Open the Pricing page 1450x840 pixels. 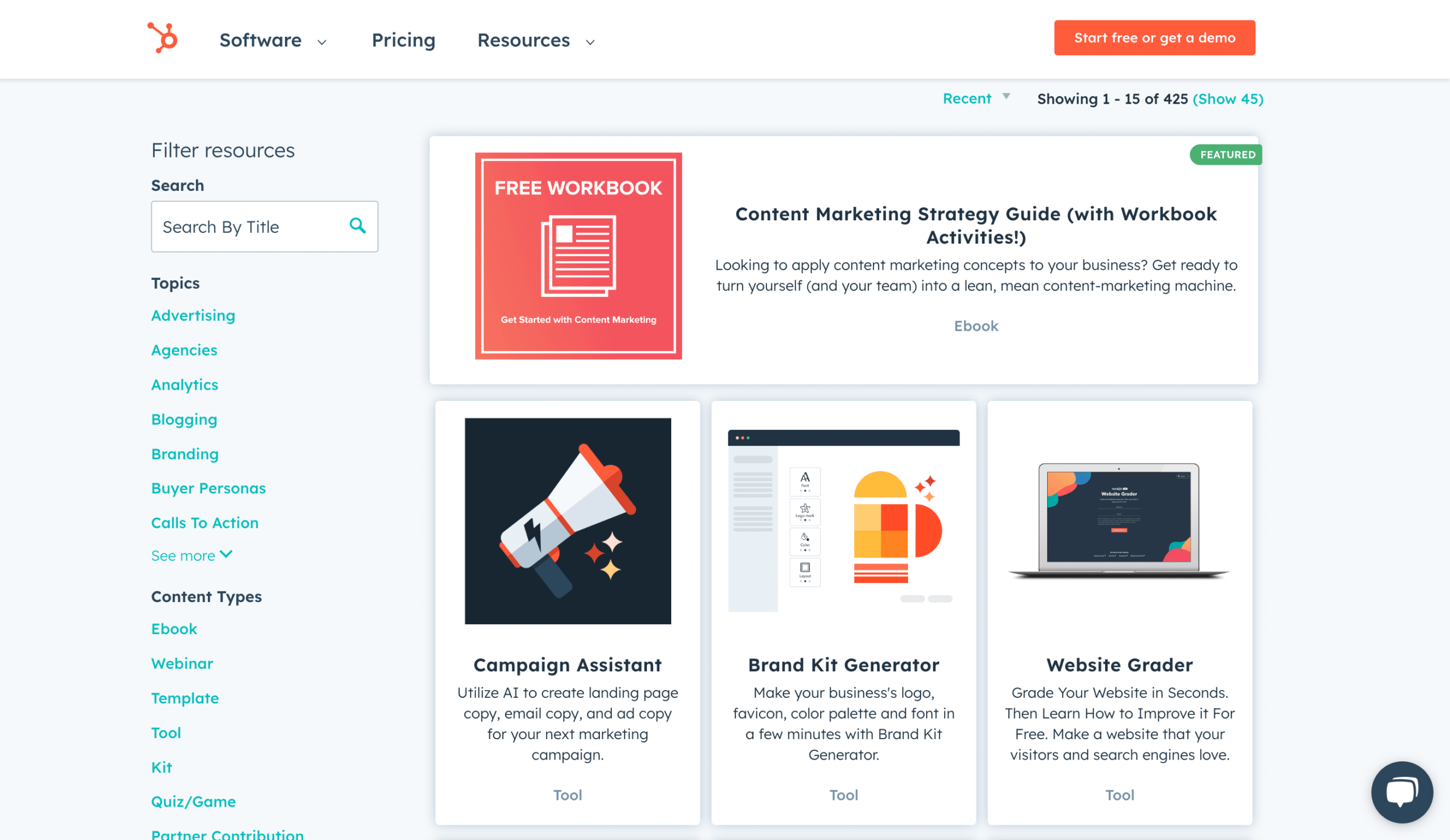[x=403, y=40]
